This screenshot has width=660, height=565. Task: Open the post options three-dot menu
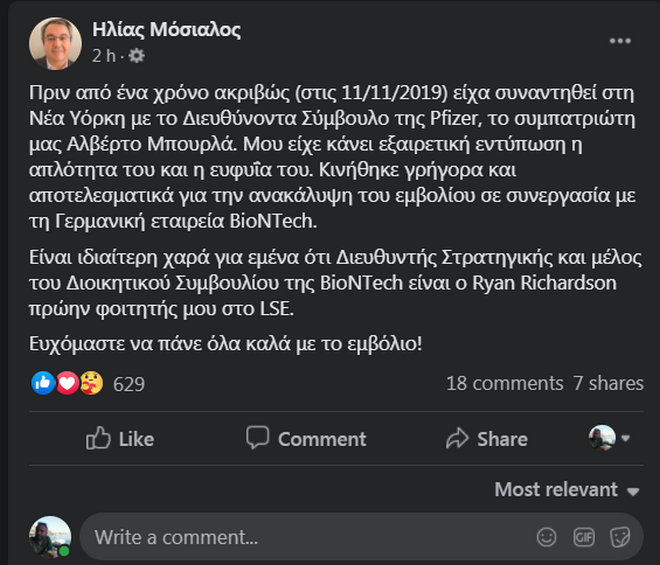[620, 42]
